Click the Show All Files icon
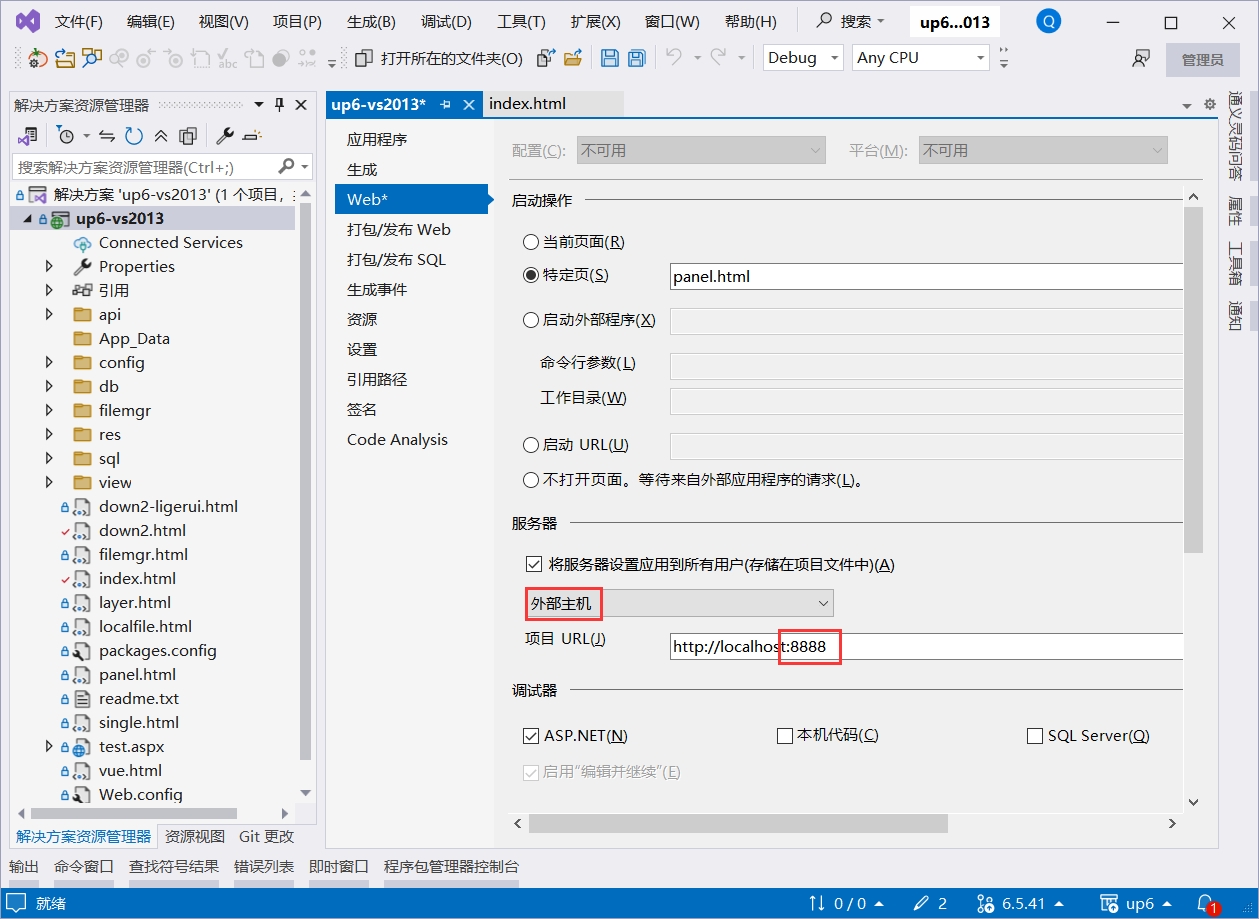 coord(188,136)
